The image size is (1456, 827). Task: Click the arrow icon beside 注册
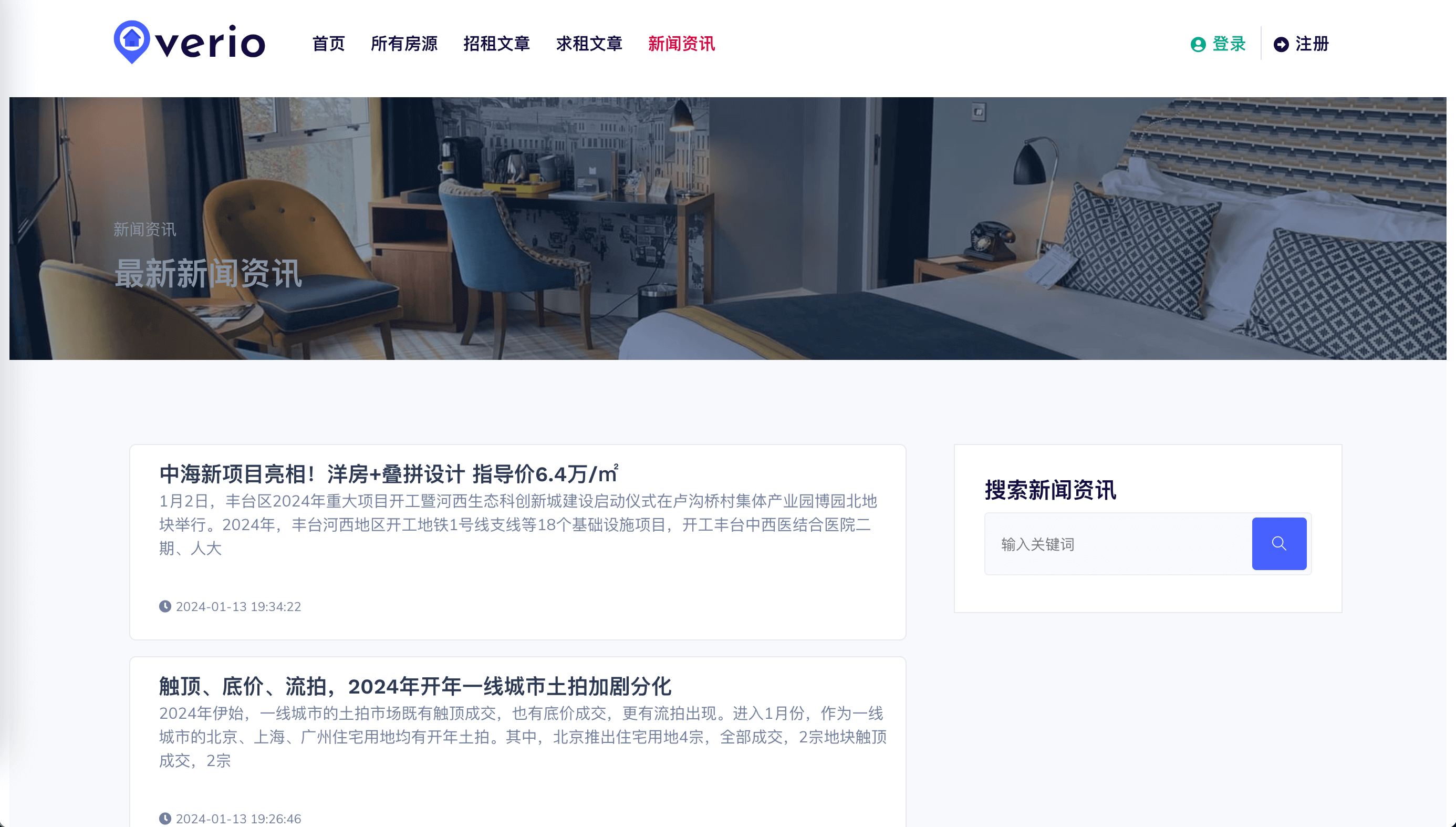[1281, 44]
